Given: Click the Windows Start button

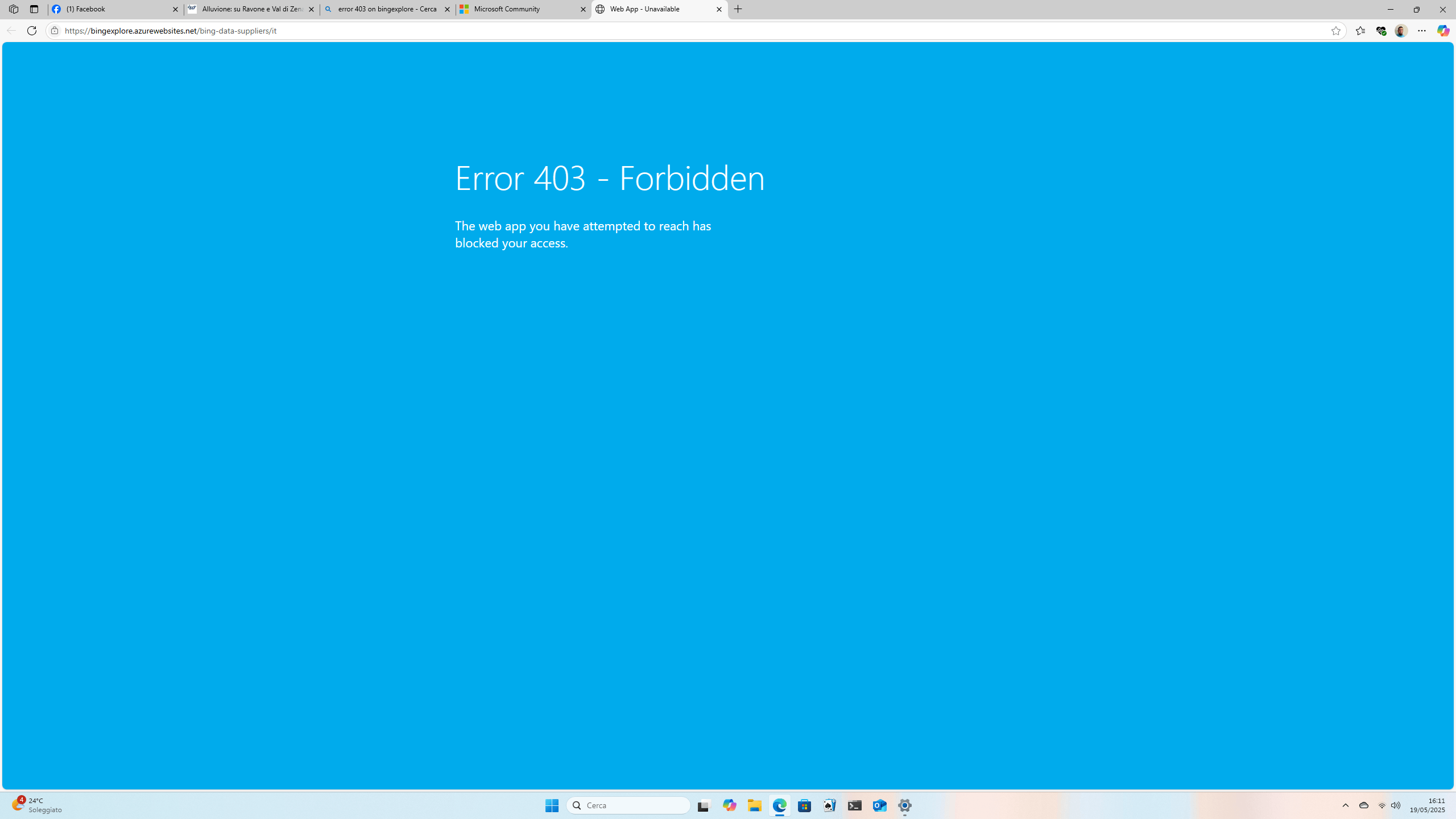Looking at the screenshot, I should [x=552, y=805].
